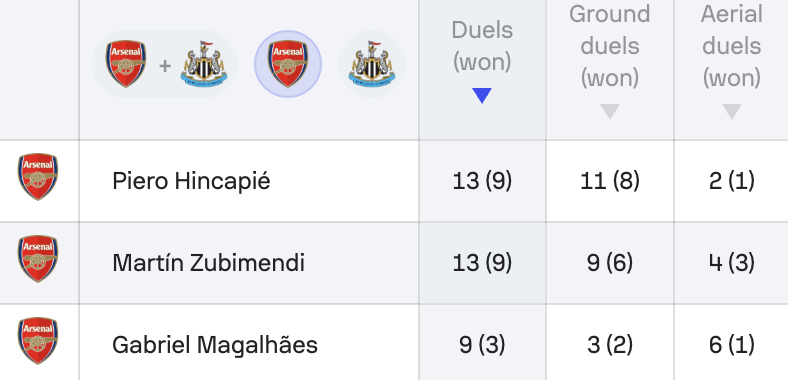Click the Arsenal crest beside Martín Zubimendi

coord(38,259)
